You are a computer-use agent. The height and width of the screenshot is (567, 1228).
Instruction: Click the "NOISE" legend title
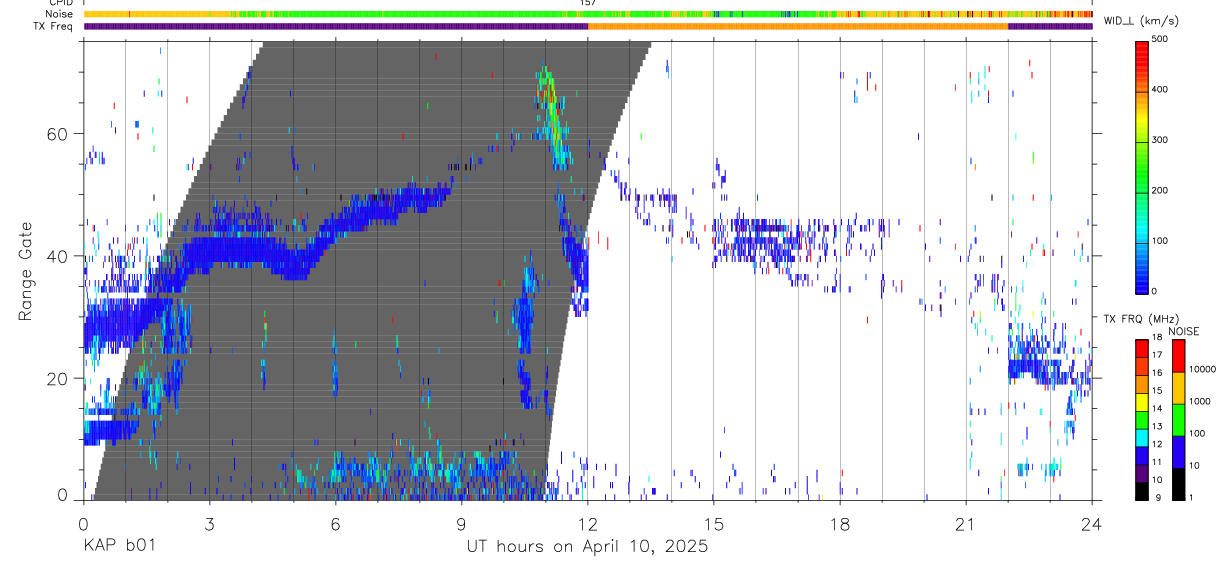[x=1183, y=331]
